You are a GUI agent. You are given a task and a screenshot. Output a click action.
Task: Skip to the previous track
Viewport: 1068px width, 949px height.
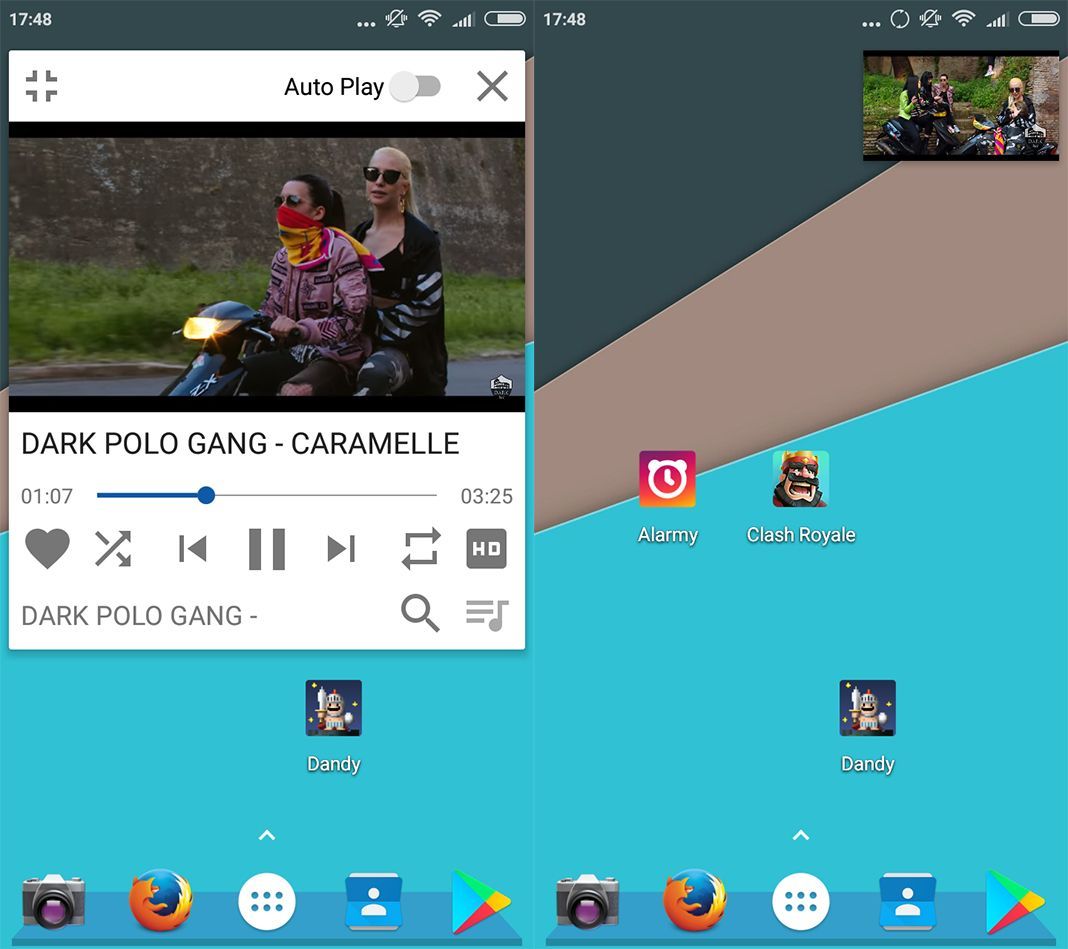point(192,549)
